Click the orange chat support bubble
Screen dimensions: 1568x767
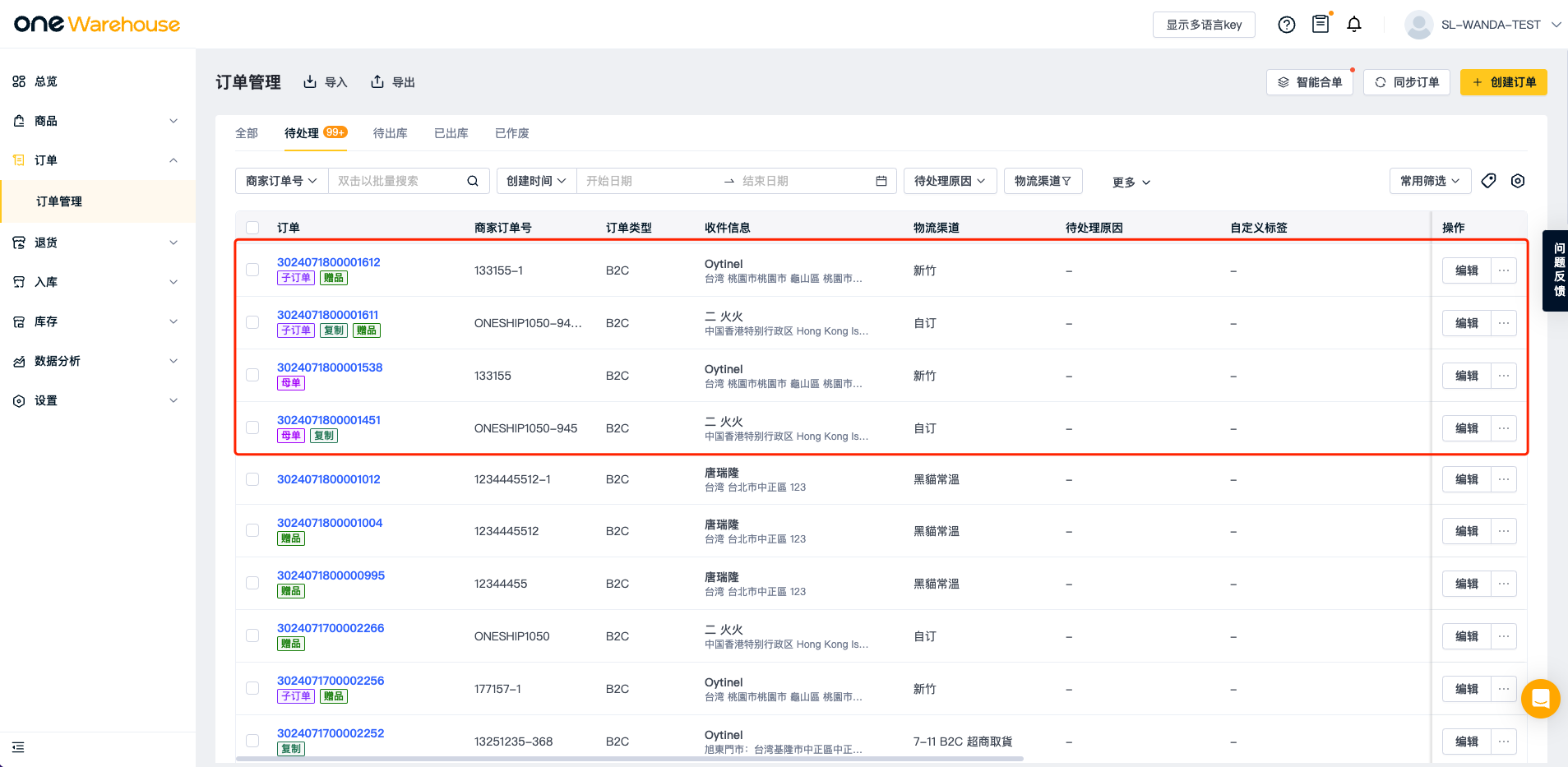tap(1539, 699)
